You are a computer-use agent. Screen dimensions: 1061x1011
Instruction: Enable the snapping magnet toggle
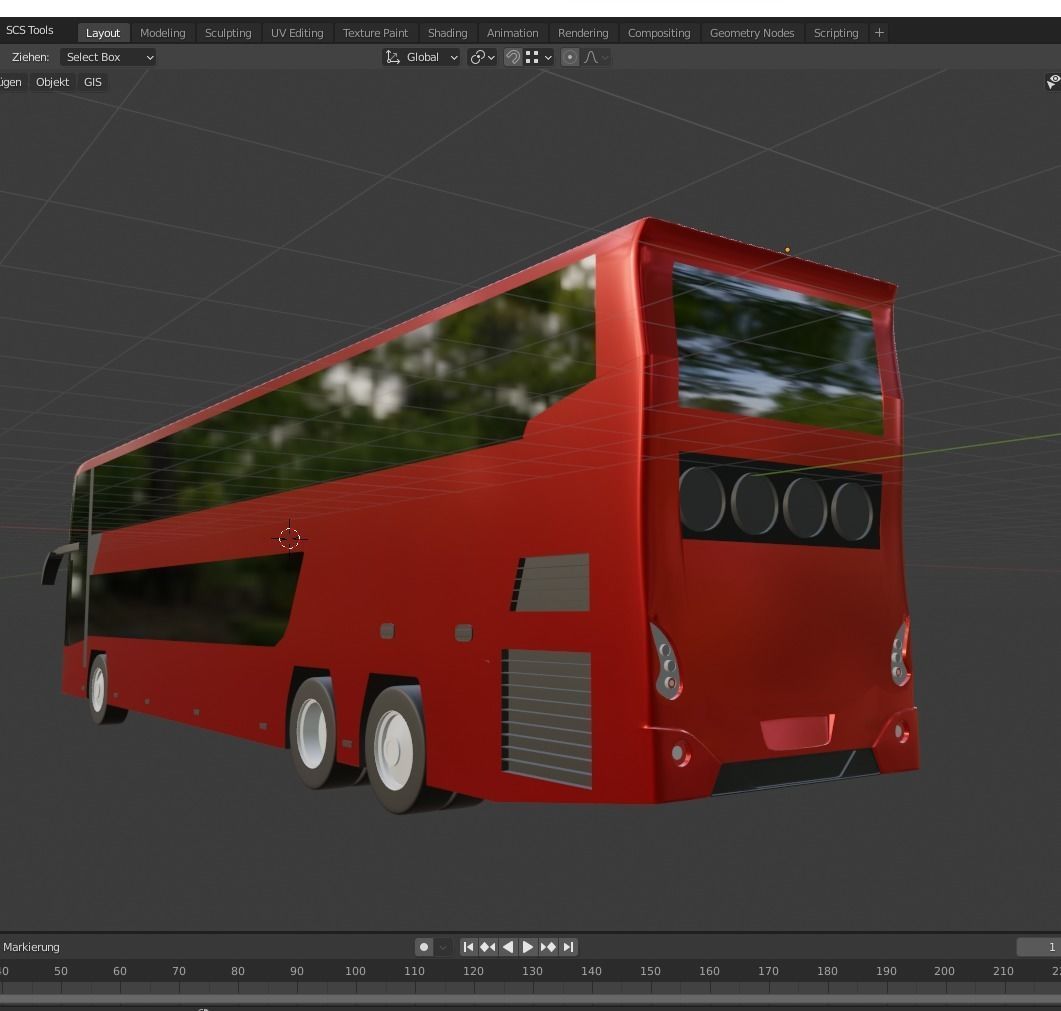click(x=513, y=57)
